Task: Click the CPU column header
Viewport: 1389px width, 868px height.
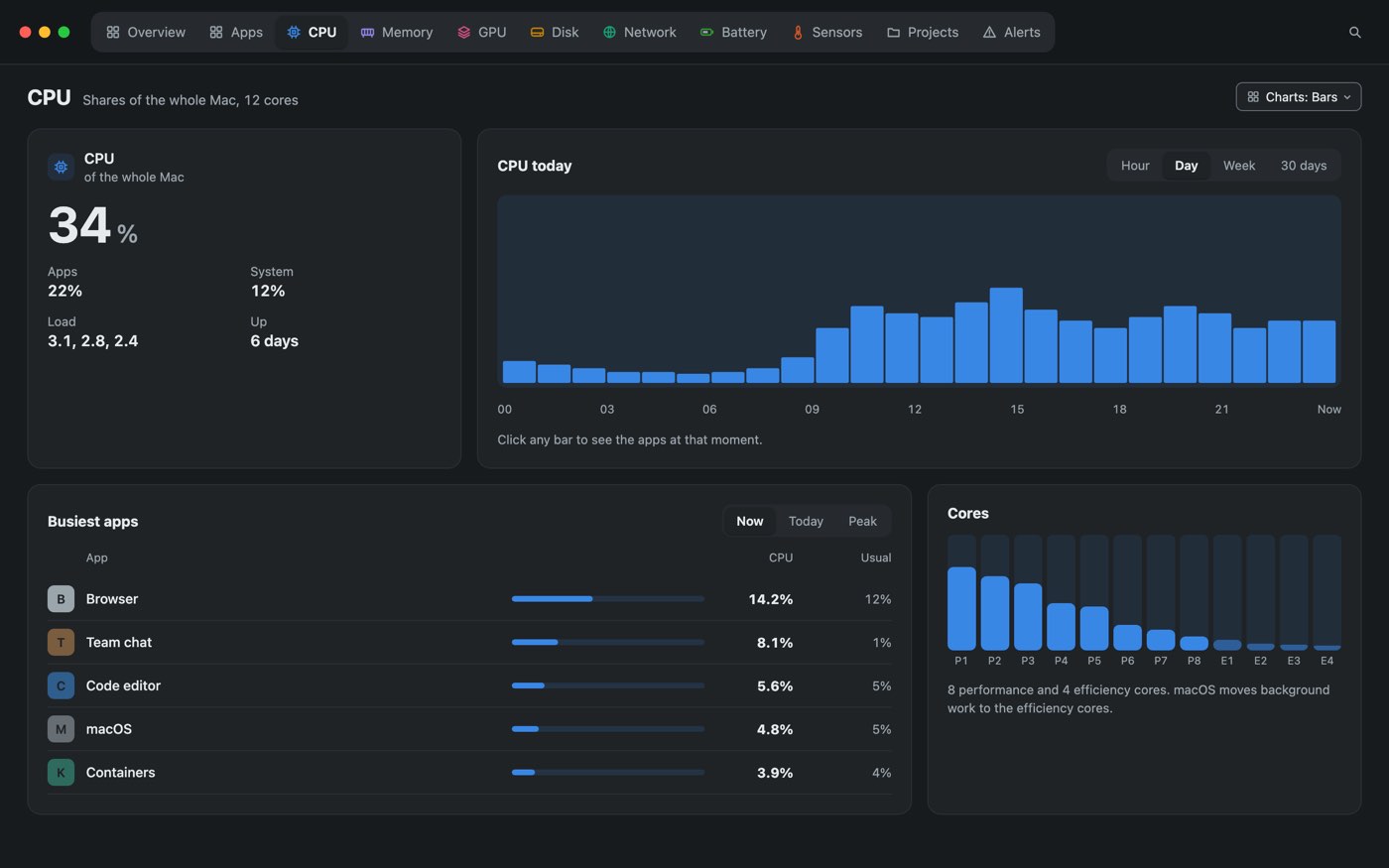Action: click(x=781, y=558)
